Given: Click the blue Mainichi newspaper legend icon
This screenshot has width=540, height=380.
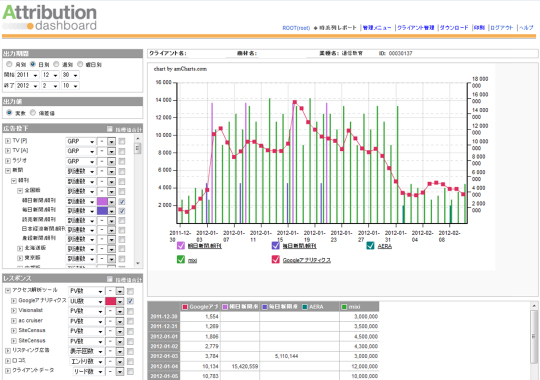Looking at the screenshot, I should click(276, 245).
